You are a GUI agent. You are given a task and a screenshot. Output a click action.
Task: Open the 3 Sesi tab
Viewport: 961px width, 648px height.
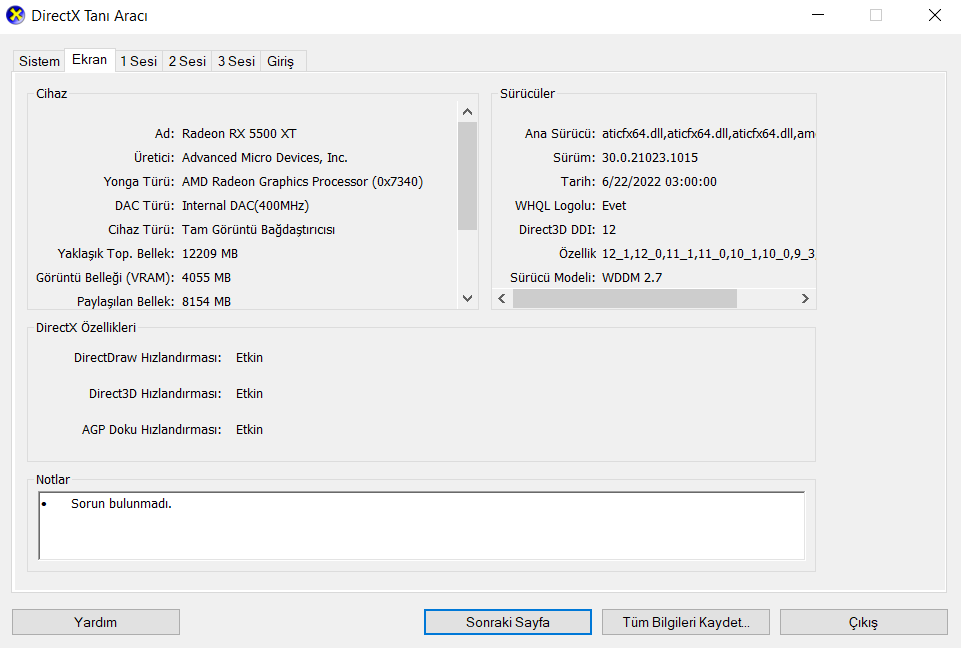tap(236, 61)
